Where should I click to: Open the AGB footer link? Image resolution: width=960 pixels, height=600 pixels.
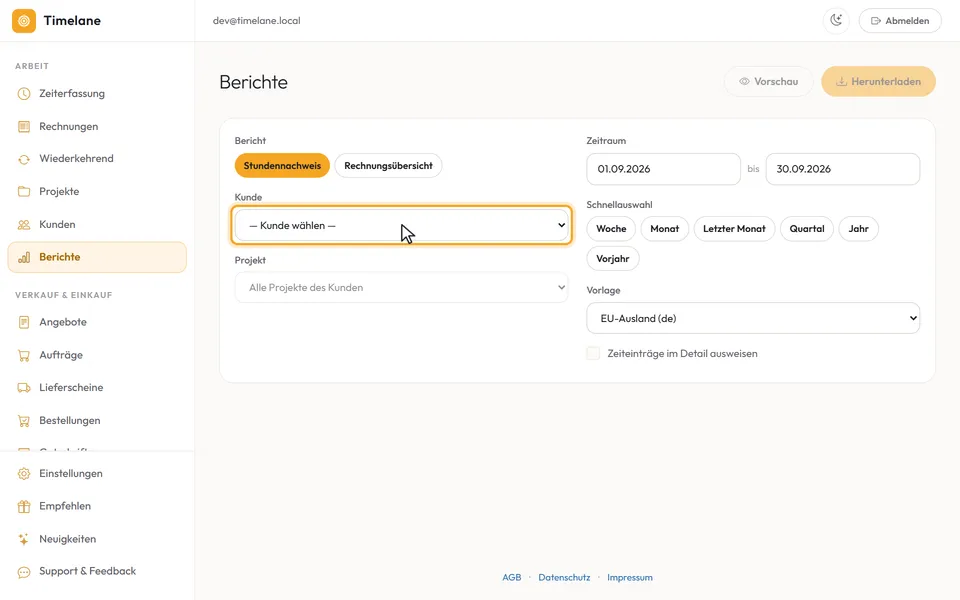point(512,577)
